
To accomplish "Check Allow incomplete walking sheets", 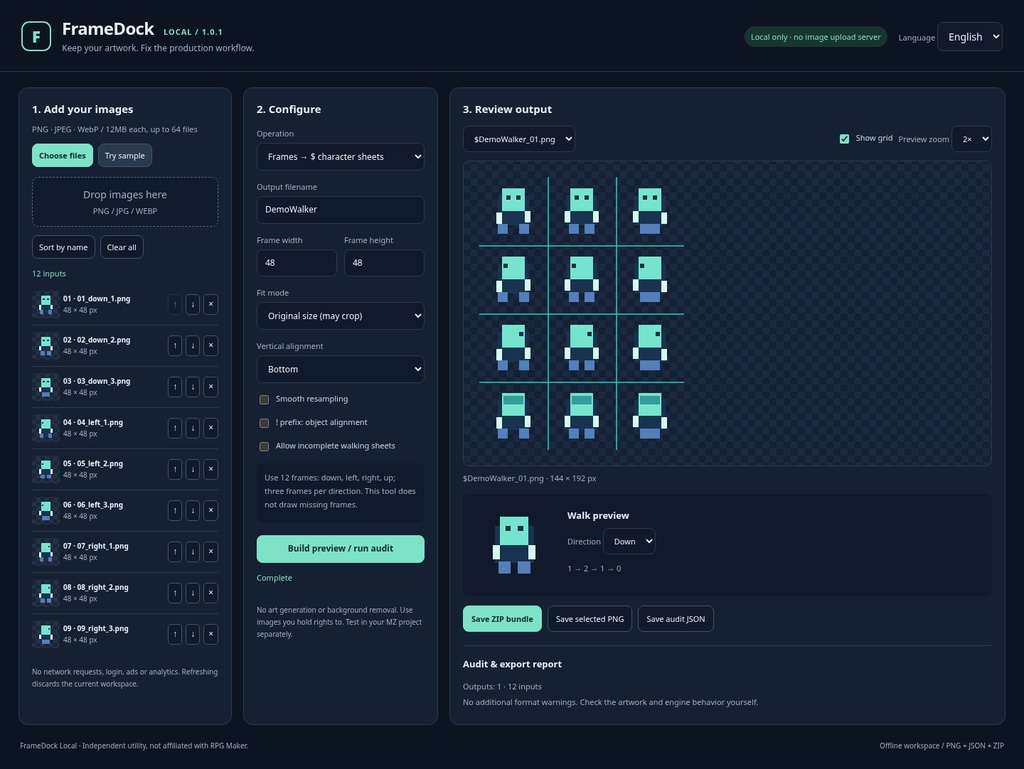I will [x=264, y=447].
